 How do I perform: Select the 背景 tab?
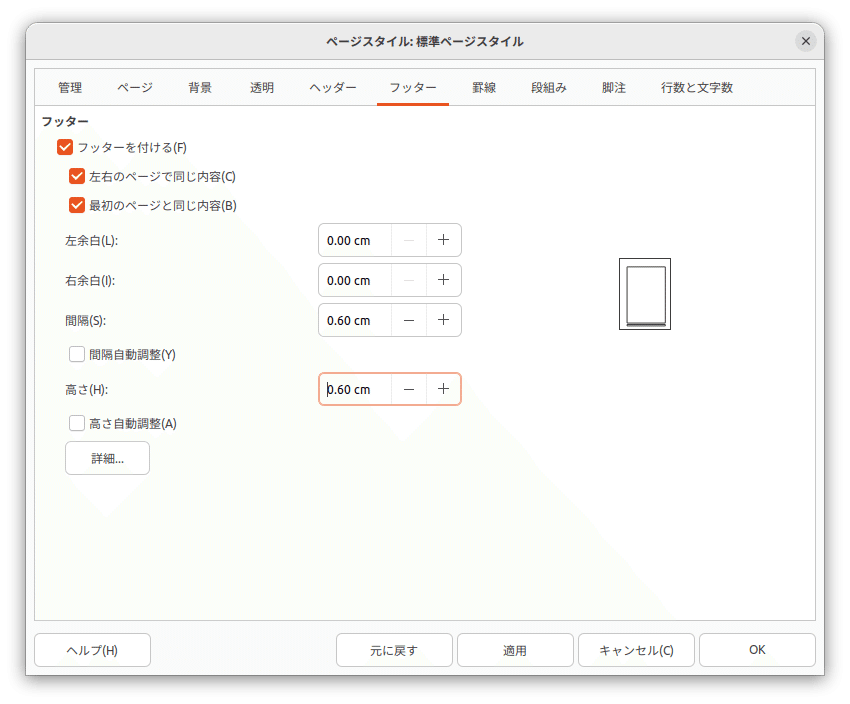(x=199, y=88)
